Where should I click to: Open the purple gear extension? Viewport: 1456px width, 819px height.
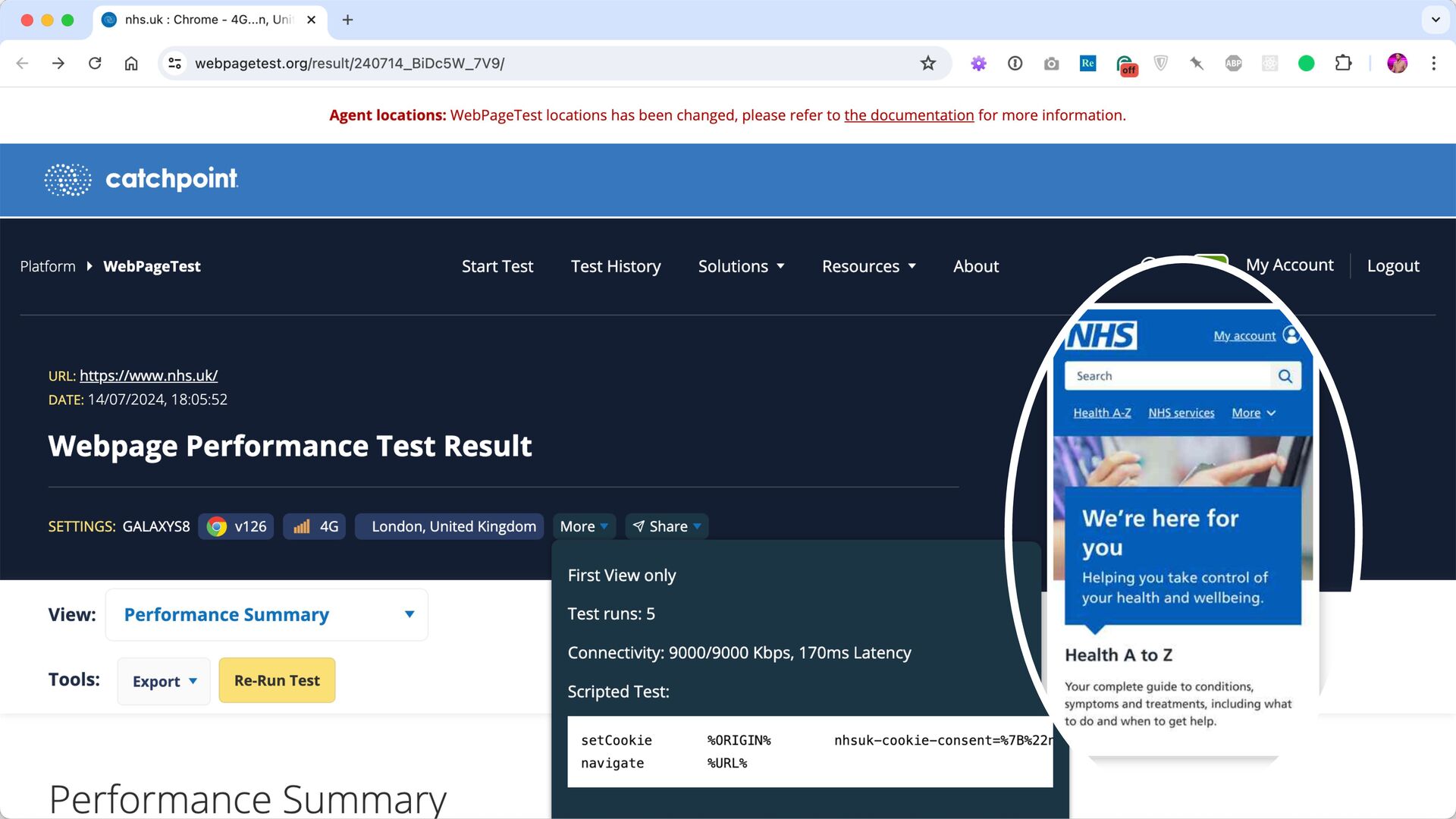[x=978, y=63]
